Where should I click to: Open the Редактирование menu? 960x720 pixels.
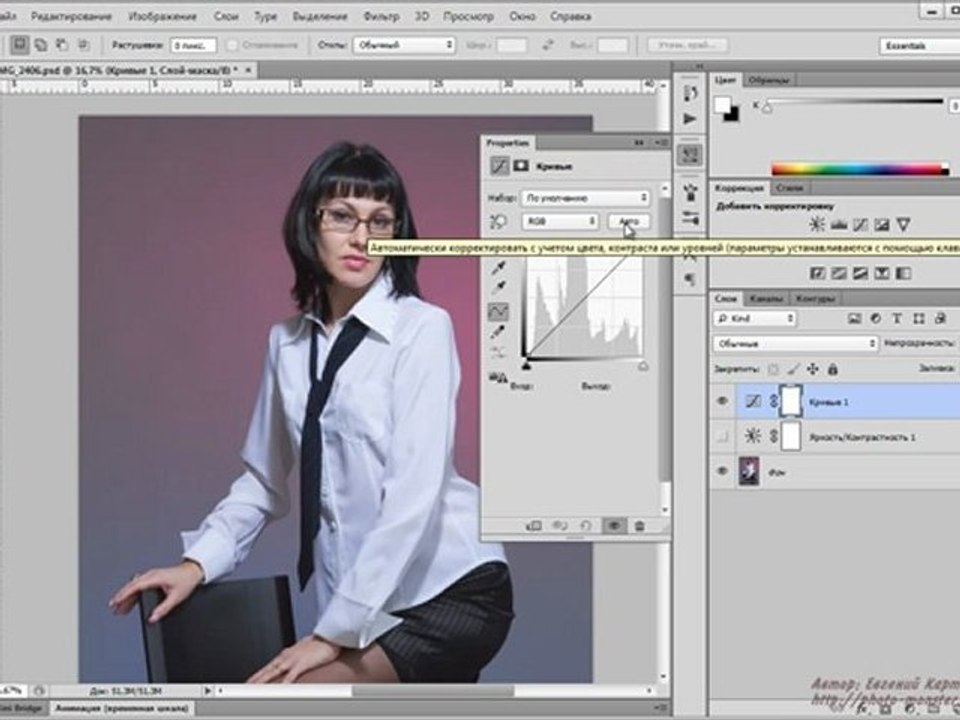tap(72, 17)
